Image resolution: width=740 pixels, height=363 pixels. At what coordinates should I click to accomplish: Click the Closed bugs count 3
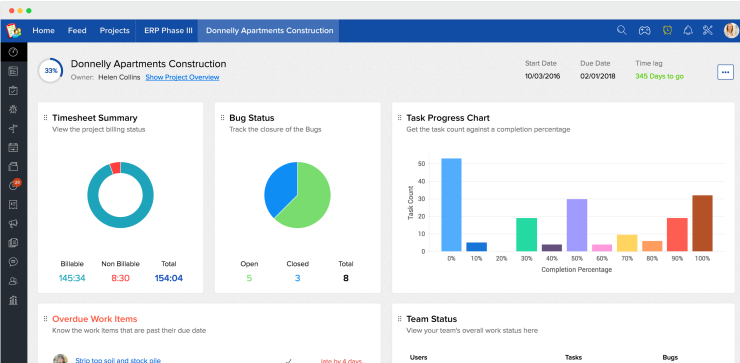(297, 278)
